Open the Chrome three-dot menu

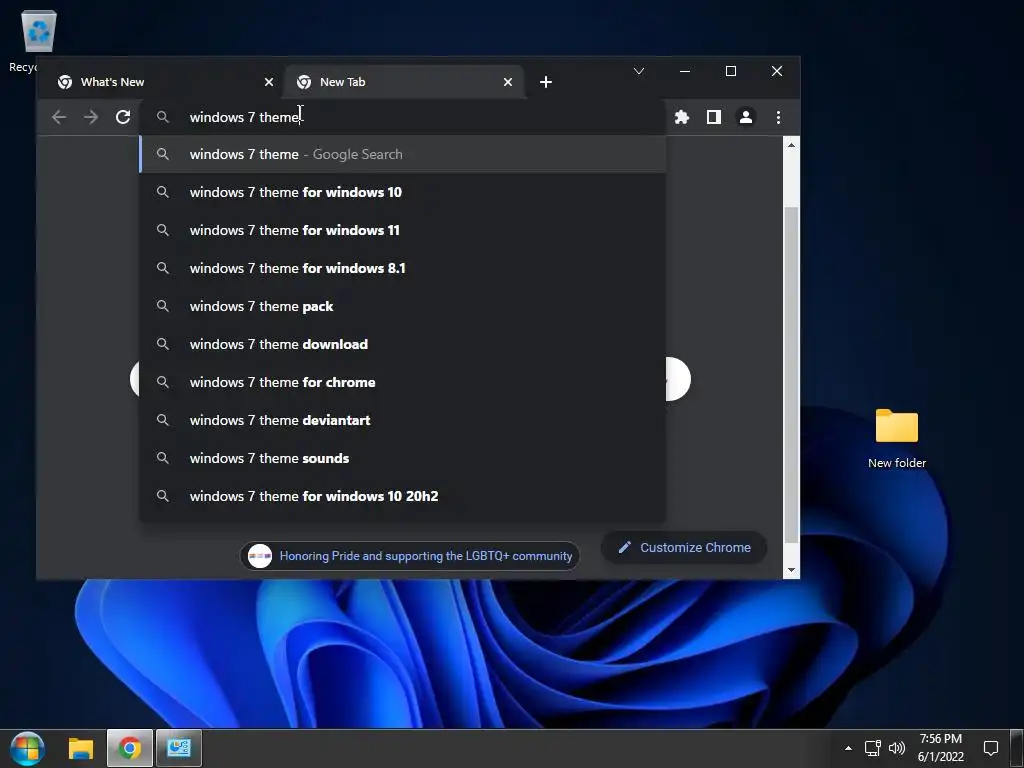pyautogui.click(x=778, y=117)
